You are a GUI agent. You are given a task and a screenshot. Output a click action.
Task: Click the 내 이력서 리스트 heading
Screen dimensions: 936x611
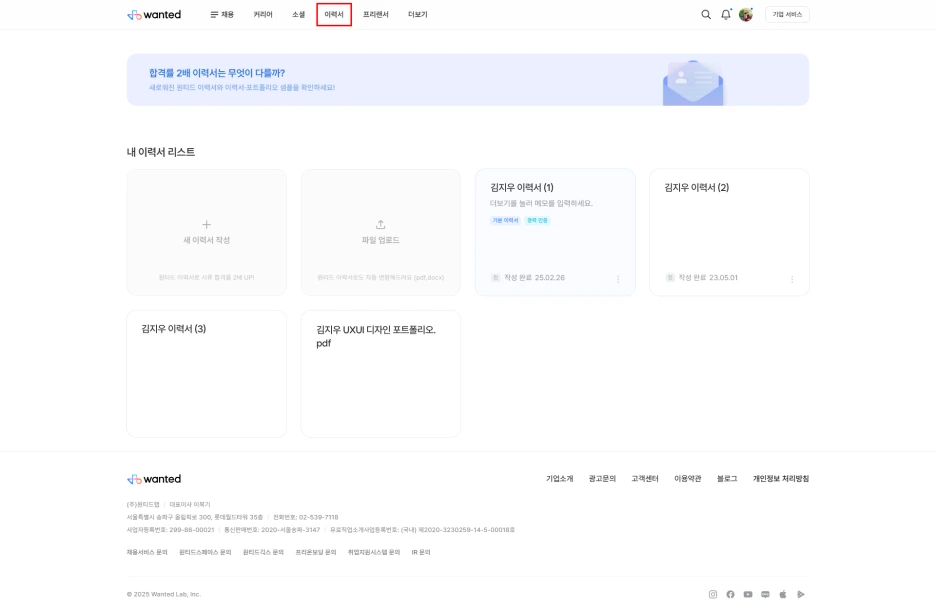tap(161, 152)
